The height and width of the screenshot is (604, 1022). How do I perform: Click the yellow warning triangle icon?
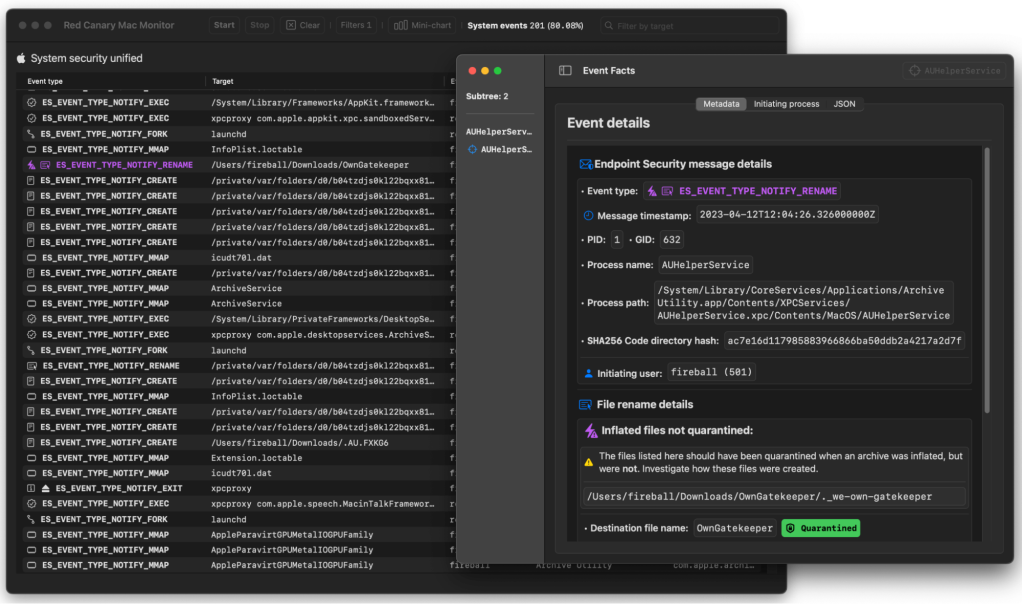coord(589,462)
